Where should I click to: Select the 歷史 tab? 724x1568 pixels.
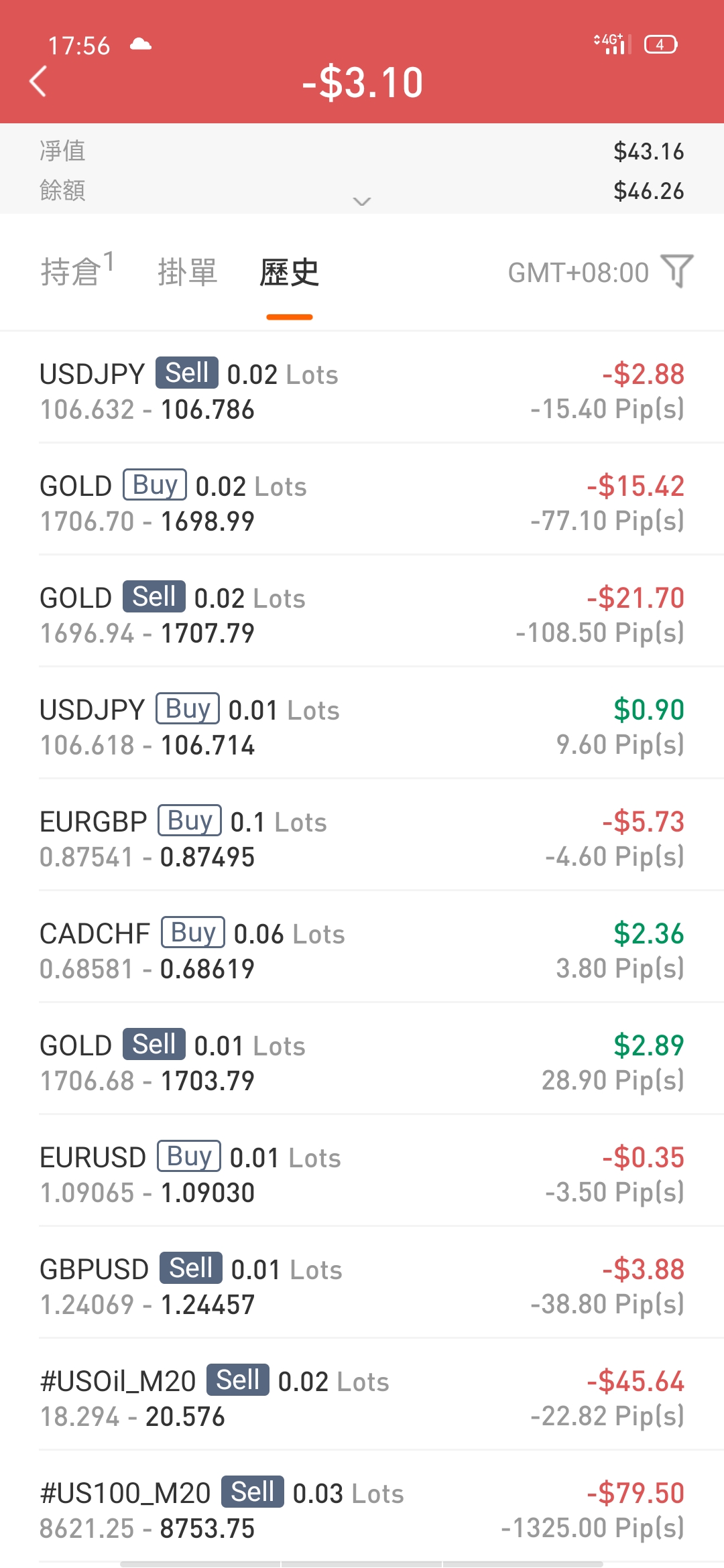pos(290,272)
